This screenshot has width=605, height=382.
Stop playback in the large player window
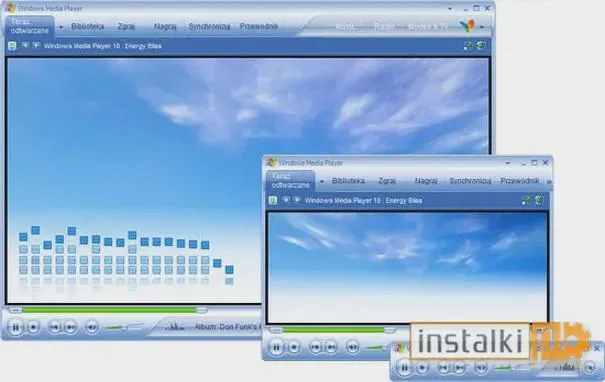[x=34, y=328]
